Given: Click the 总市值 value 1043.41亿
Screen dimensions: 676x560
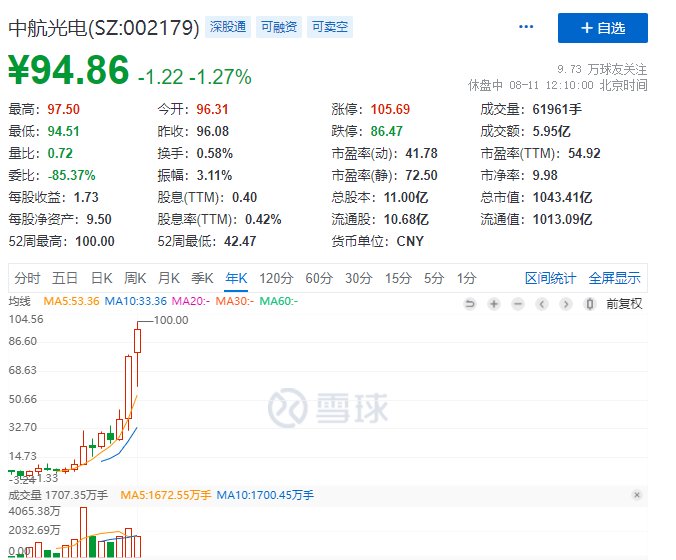Looking at the screenshot, I should click(x=562, y=197).
